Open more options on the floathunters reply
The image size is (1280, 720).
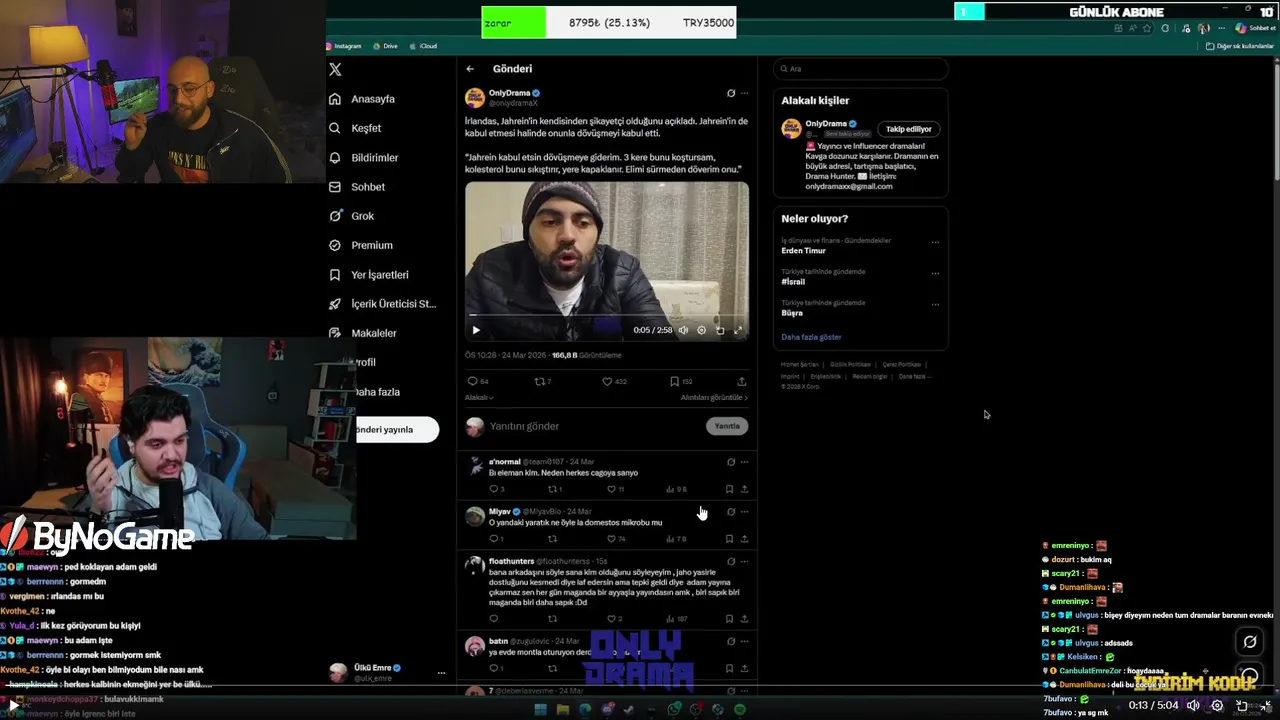pos(744,561)
